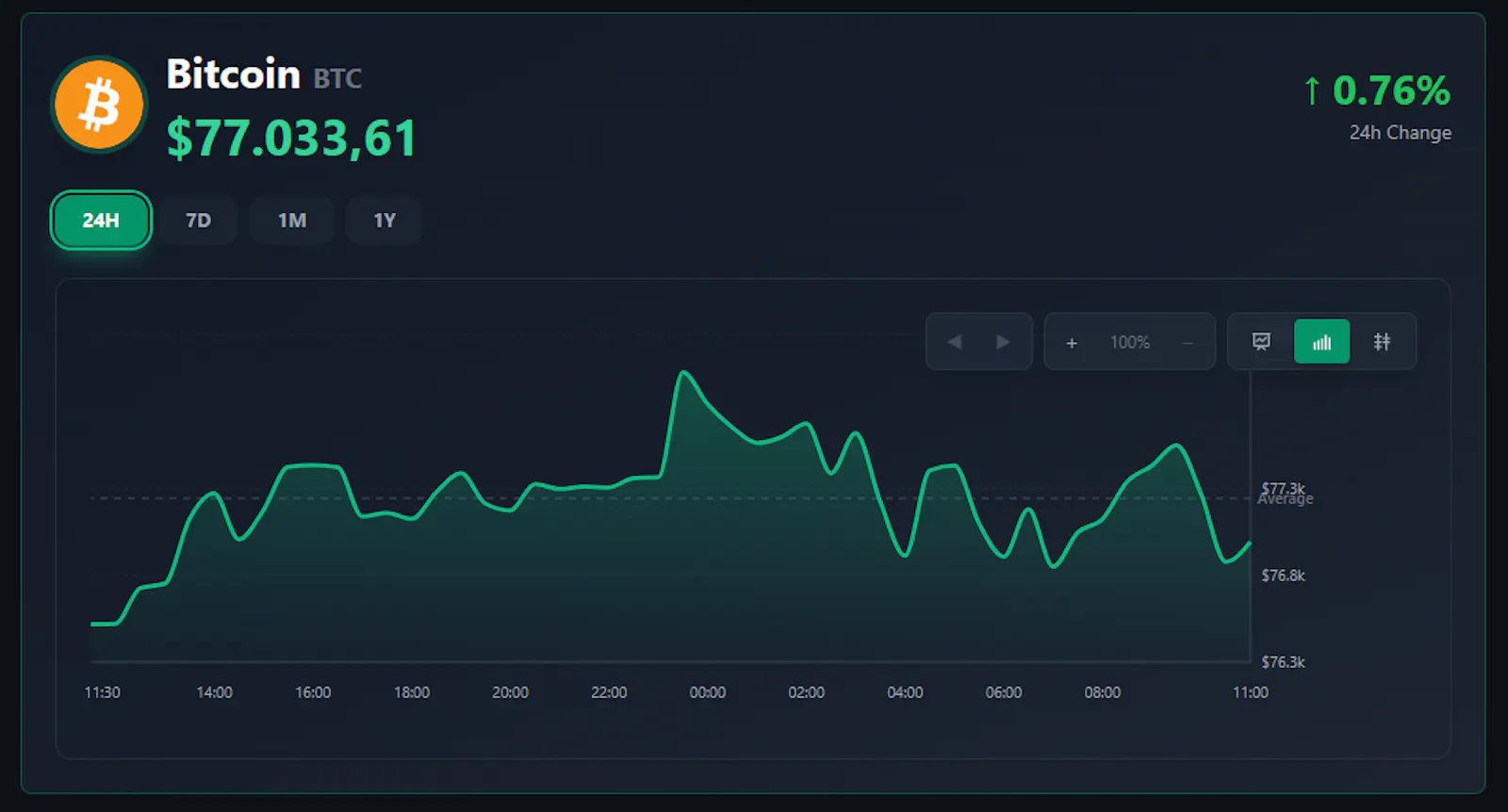This screenshot has height=812, width=1508.
Task: Click the 11:30 x-axis time label
Action: [x=103, y=692]
